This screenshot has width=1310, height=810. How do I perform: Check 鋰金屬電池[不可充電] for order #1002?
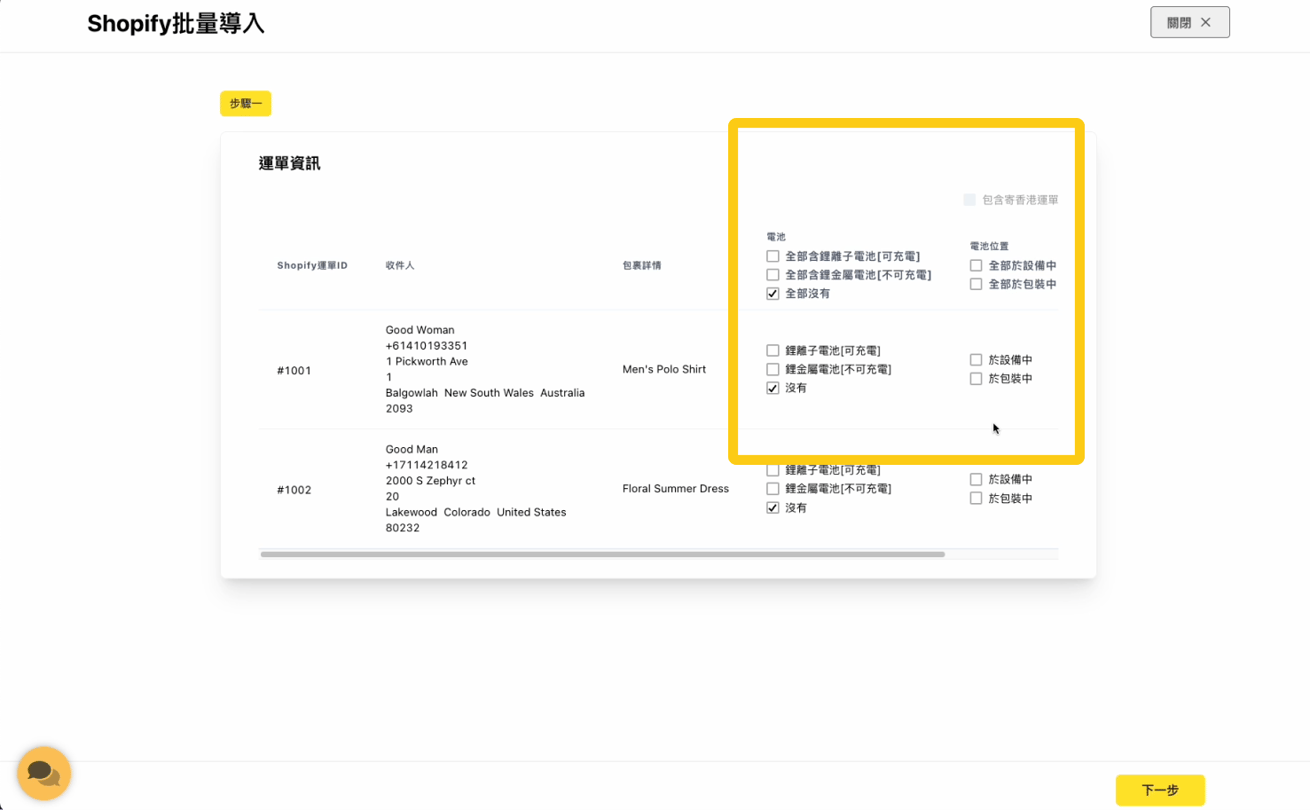773,489
